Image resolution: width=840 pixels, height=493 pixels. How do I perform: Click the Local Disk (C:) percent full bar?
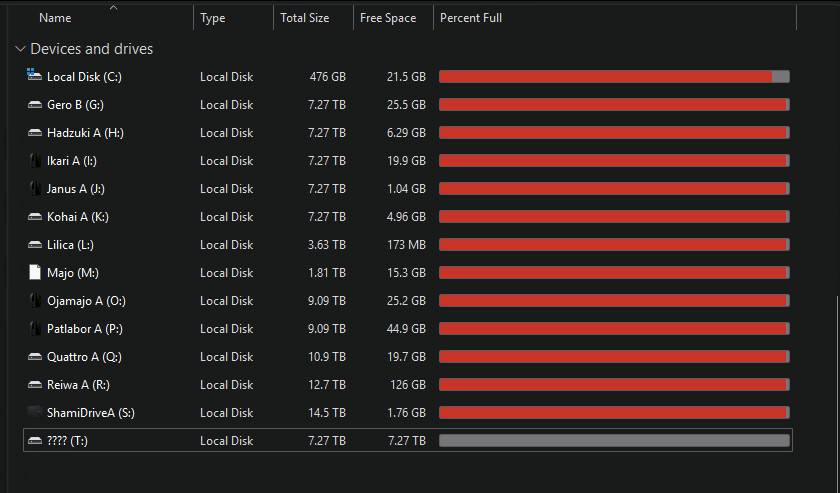(614, 77)
